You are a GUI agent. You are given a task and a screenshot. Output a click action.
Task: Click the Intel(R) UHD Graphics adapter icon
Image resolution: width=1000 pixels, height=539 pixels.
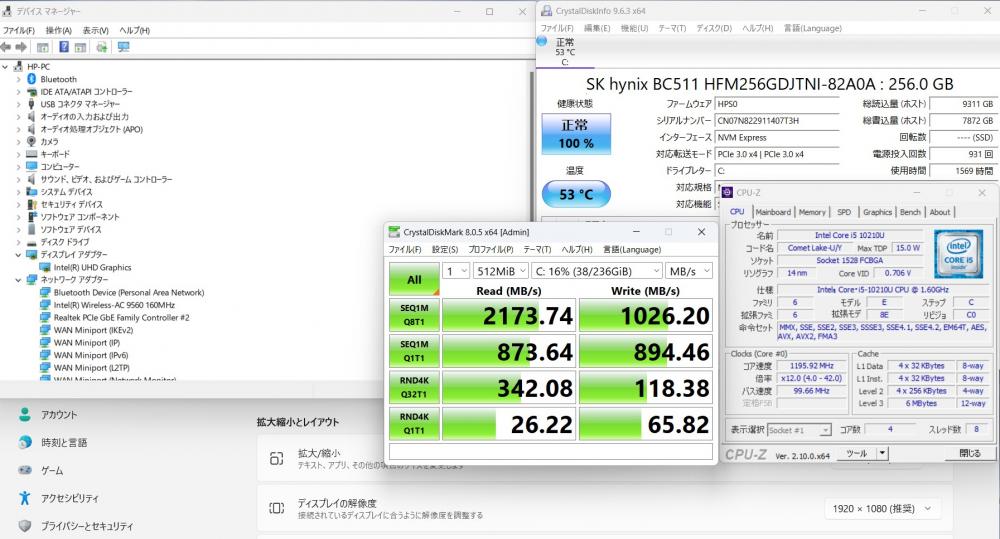point(45,267)
